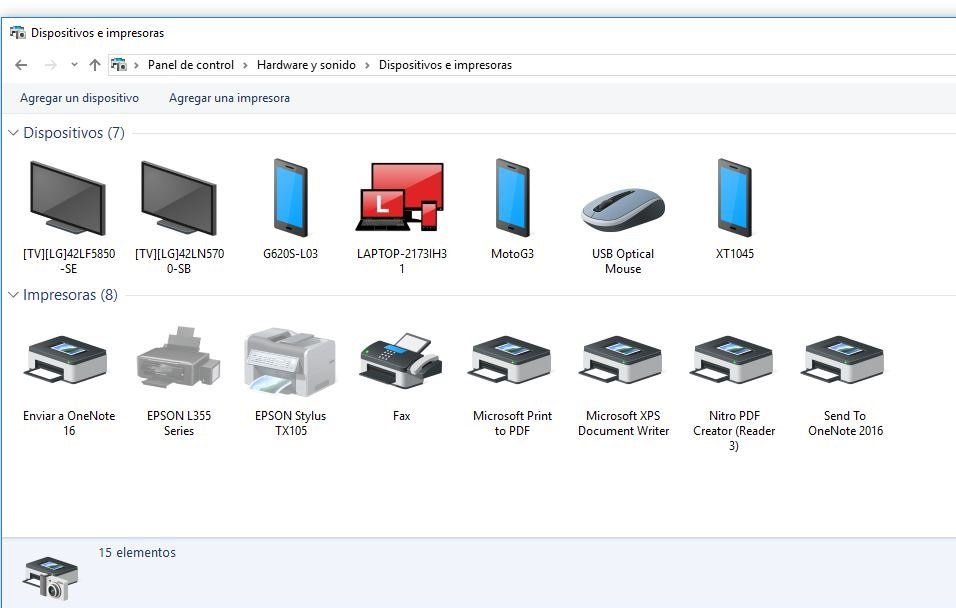
Task: Click Agregar un dispositivo button
Action: (x=79, y=98)
